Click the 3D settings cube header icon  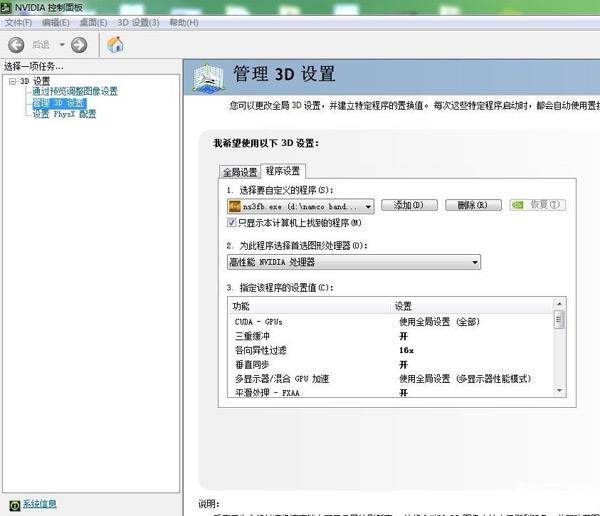coord(208,76)
